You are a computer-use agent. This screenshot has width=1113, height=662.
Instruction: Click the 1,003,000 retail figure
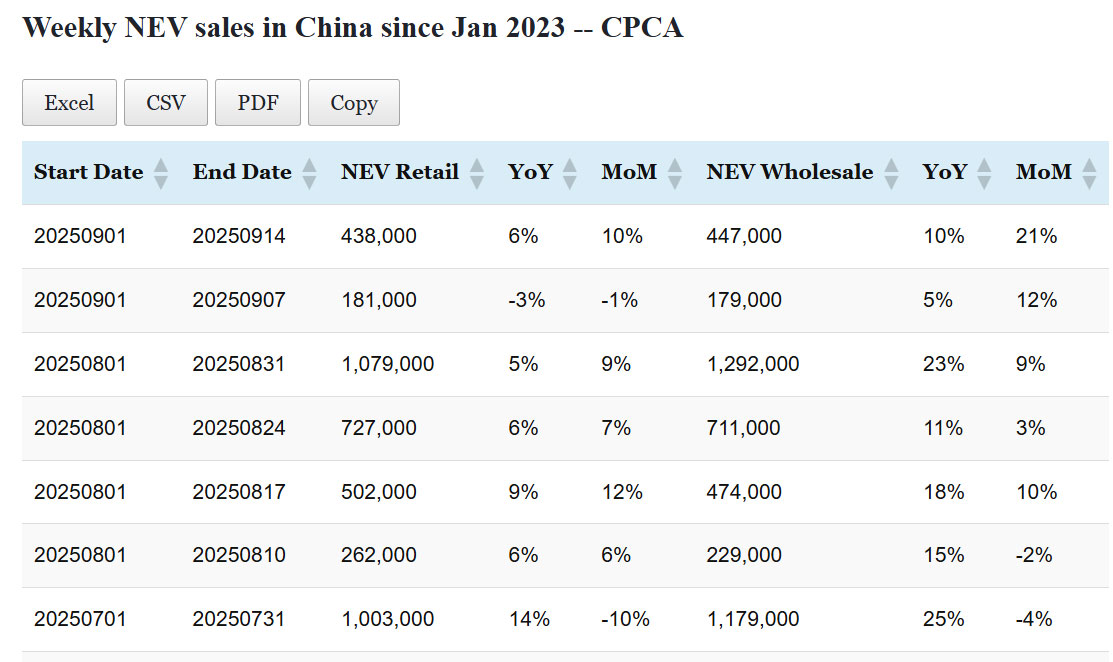[388, 620]
